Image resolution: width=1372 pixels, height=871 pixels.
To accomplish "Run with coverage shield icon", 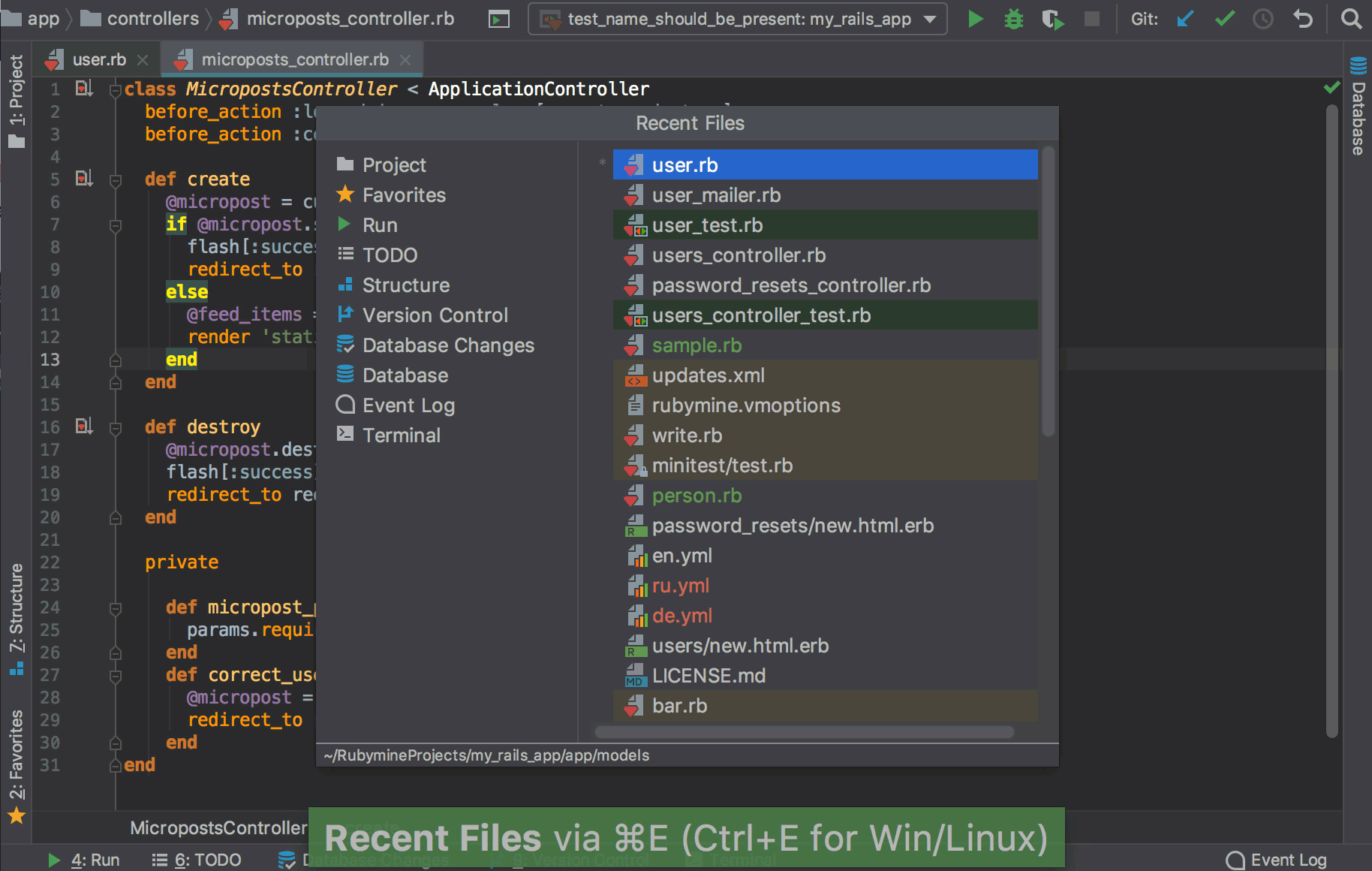I will 1053,19.
